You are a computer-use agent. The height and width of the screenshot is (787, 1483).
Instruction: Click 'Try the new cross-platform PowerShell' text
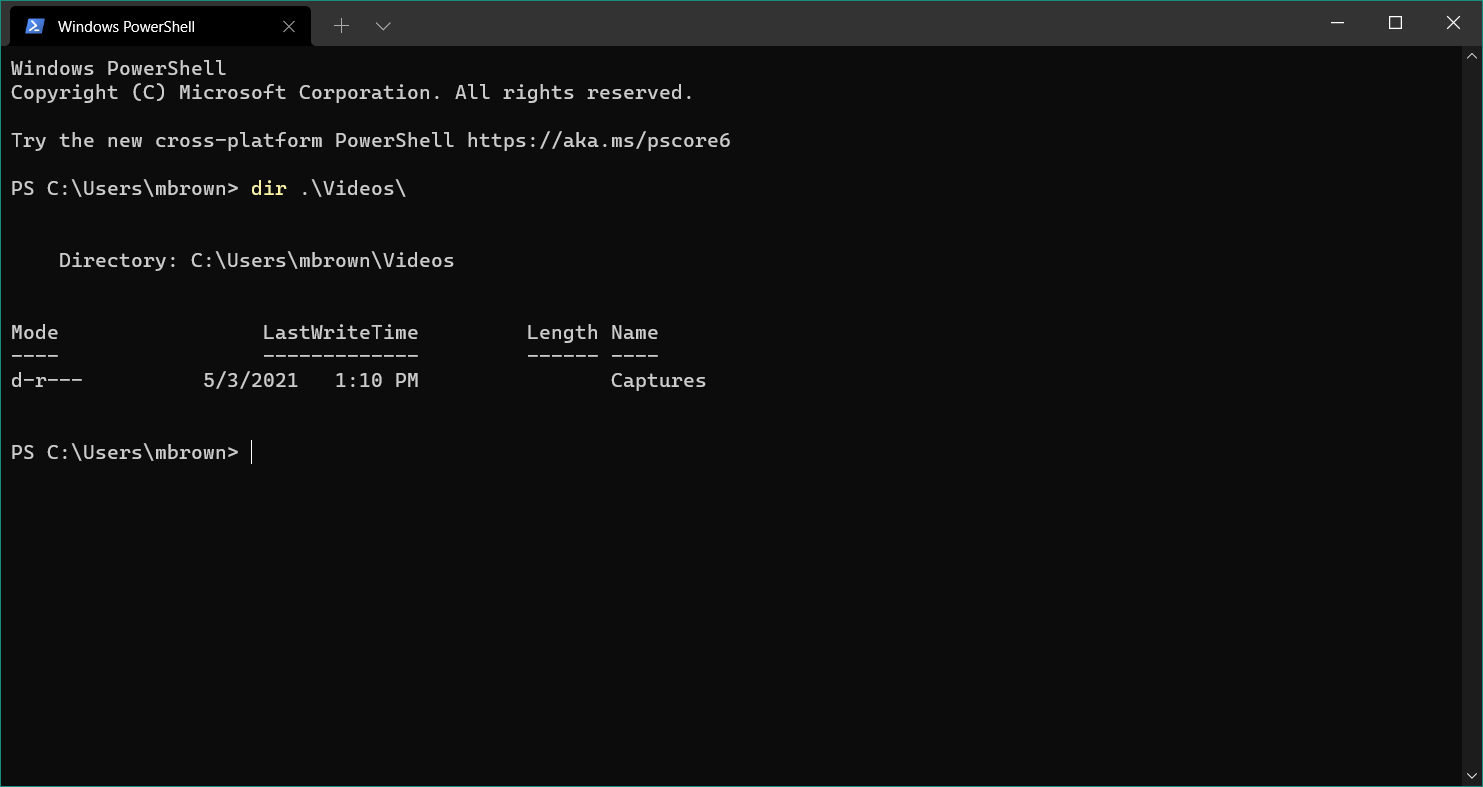233,141
